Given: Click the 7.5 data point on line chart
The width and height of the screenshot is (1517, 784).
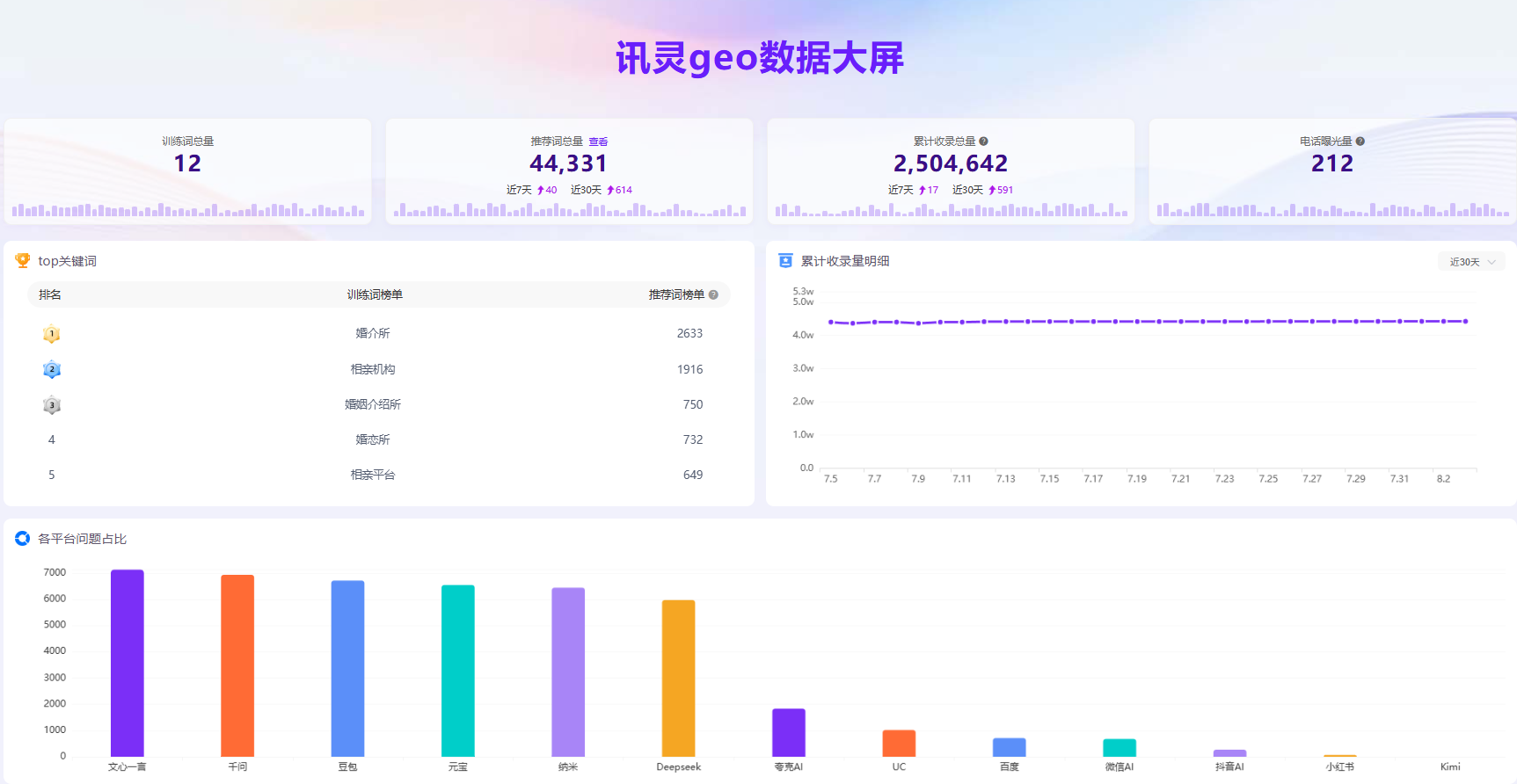Looking at the screenshot, I should (831, 322).
